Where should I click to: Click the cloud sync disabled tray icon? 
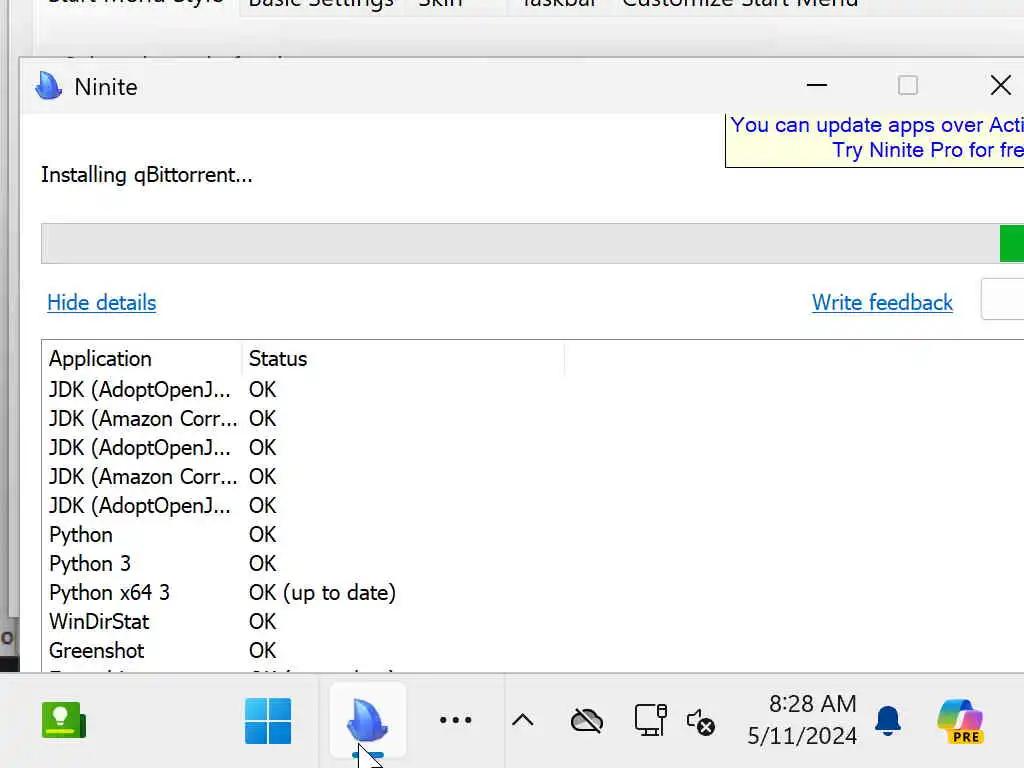pos(586,721)
